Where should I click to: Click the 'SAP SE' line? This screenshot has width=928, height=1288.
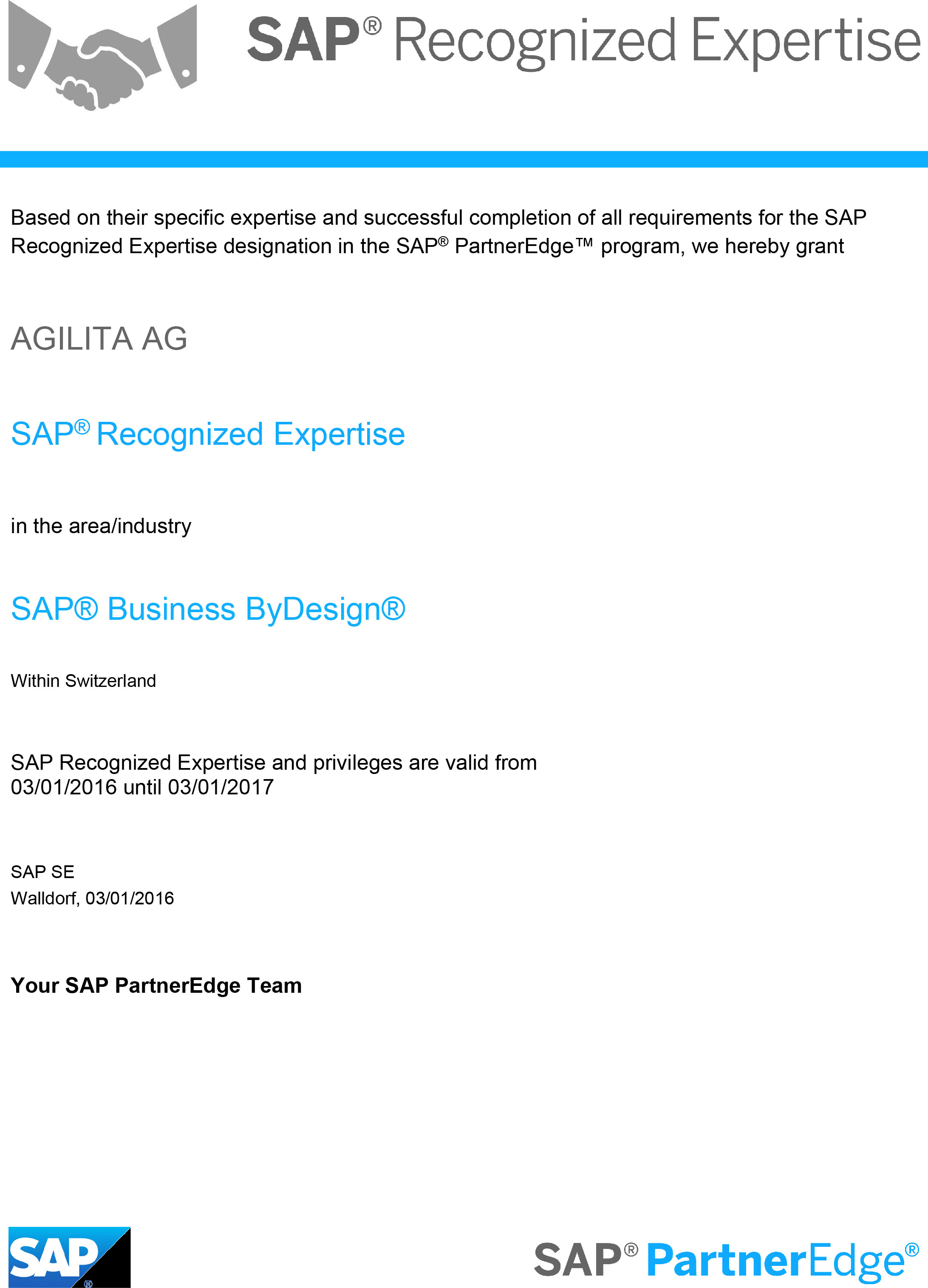tap(42, 872)
